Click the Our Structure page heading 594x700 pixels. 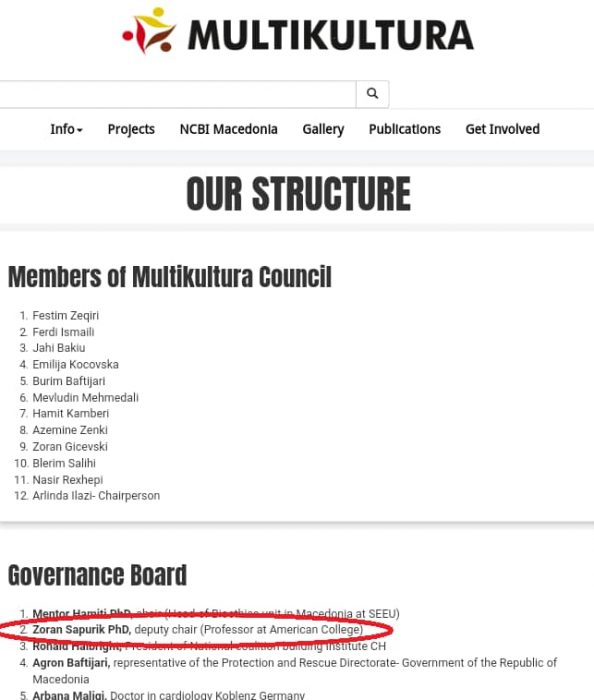(x=298, y=194)
